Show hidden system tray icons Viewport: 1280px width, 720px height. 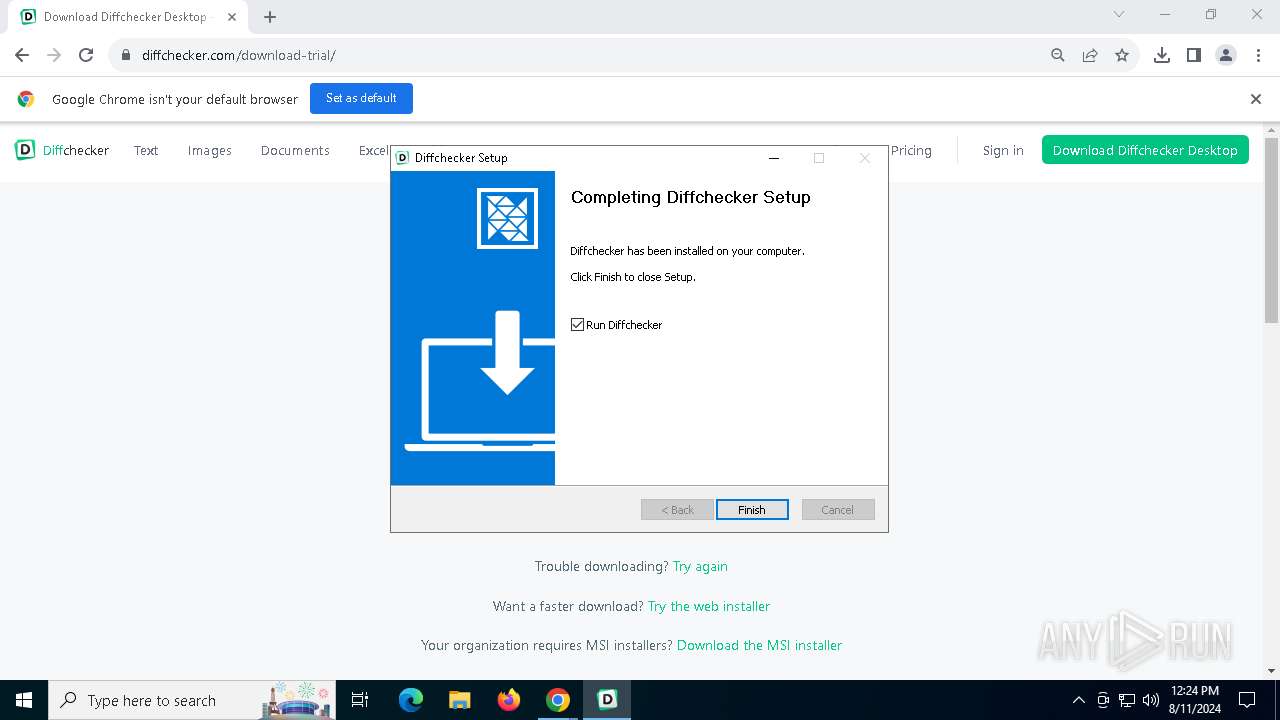click(x=1078, y=700)
